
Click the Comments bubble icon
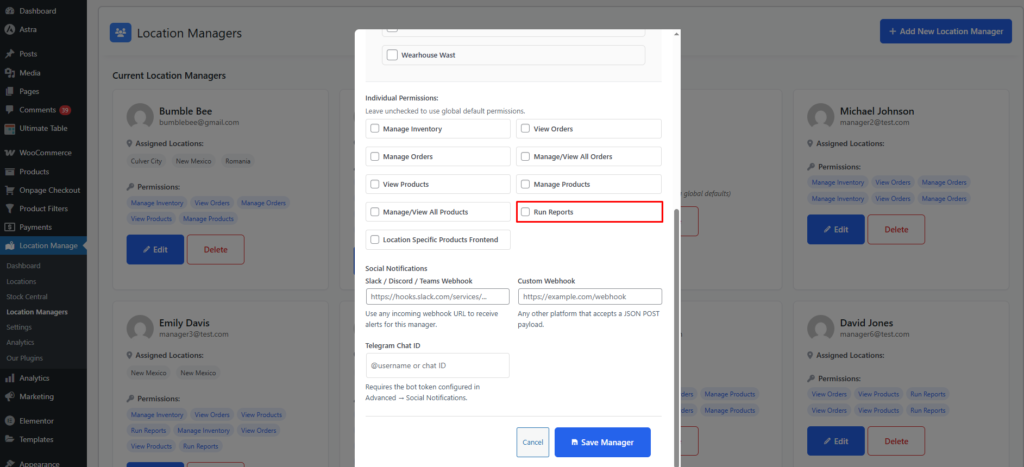tap(9, 109)
